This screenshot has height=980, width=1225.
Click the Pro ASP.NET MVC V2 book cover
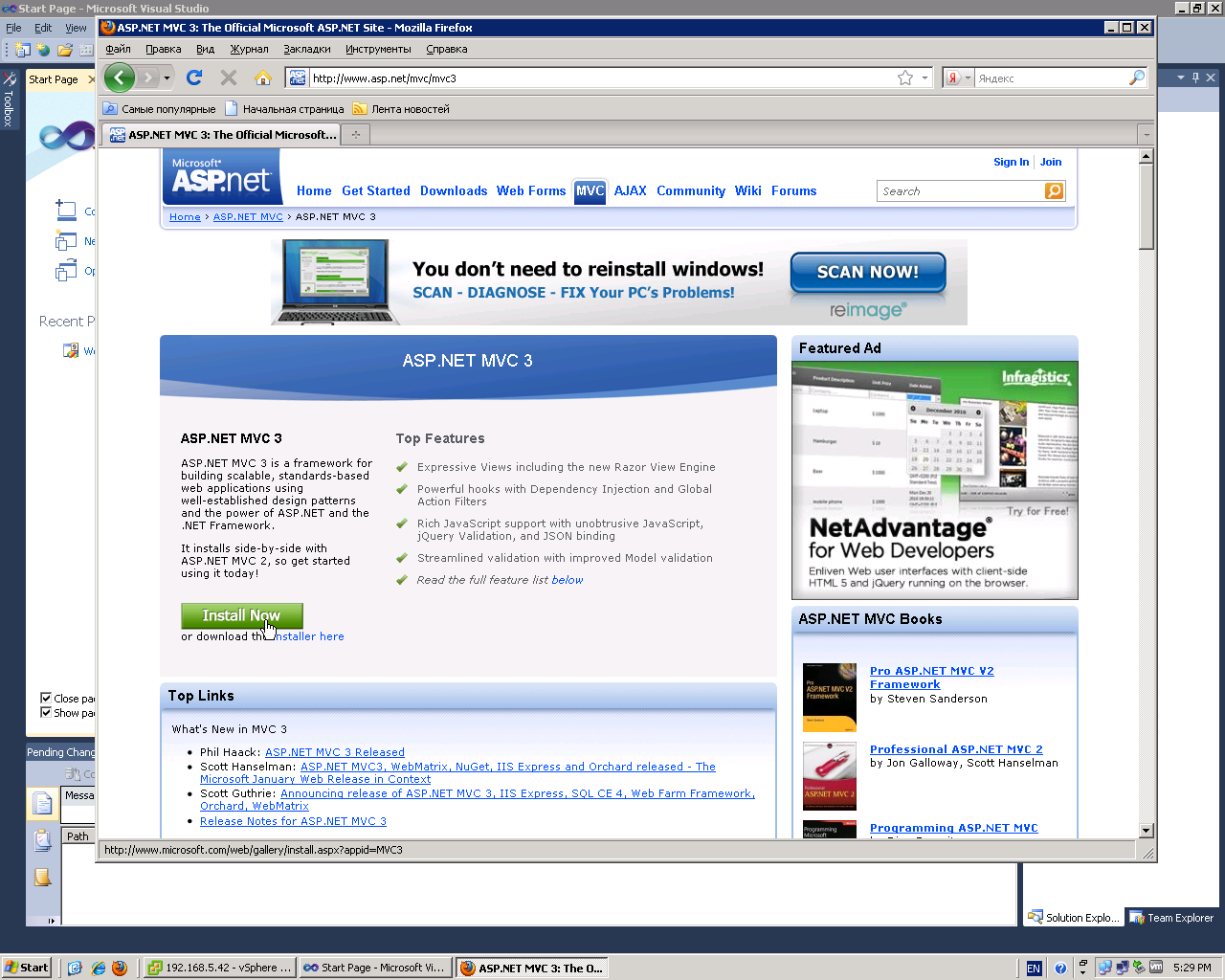coord(830,698)
